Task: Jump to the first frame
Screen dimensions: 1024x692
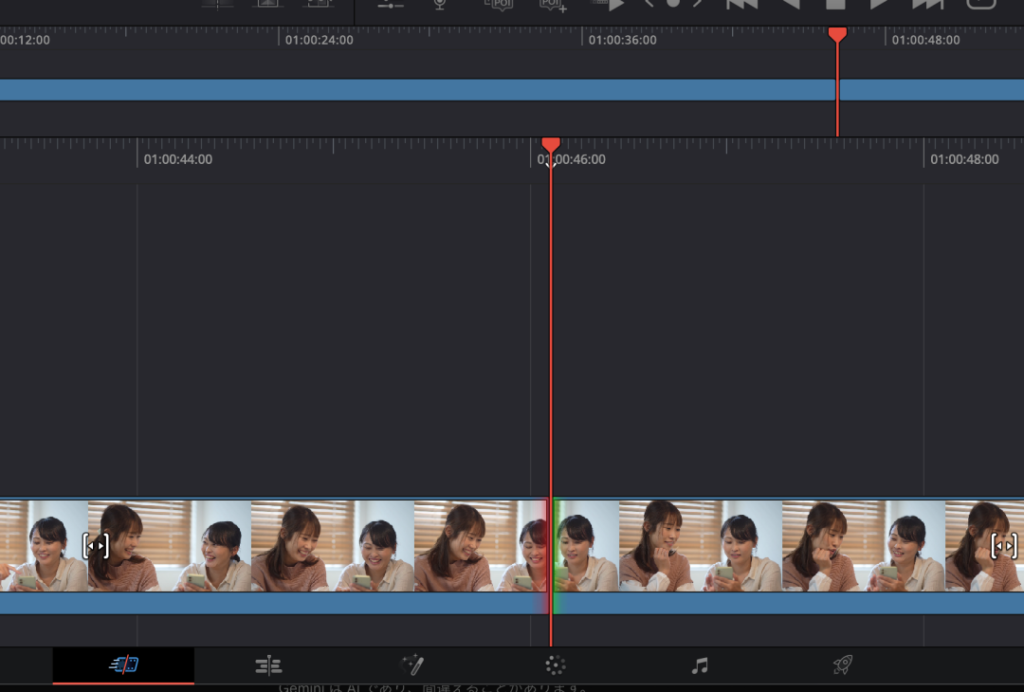Action: click(741, 4)
